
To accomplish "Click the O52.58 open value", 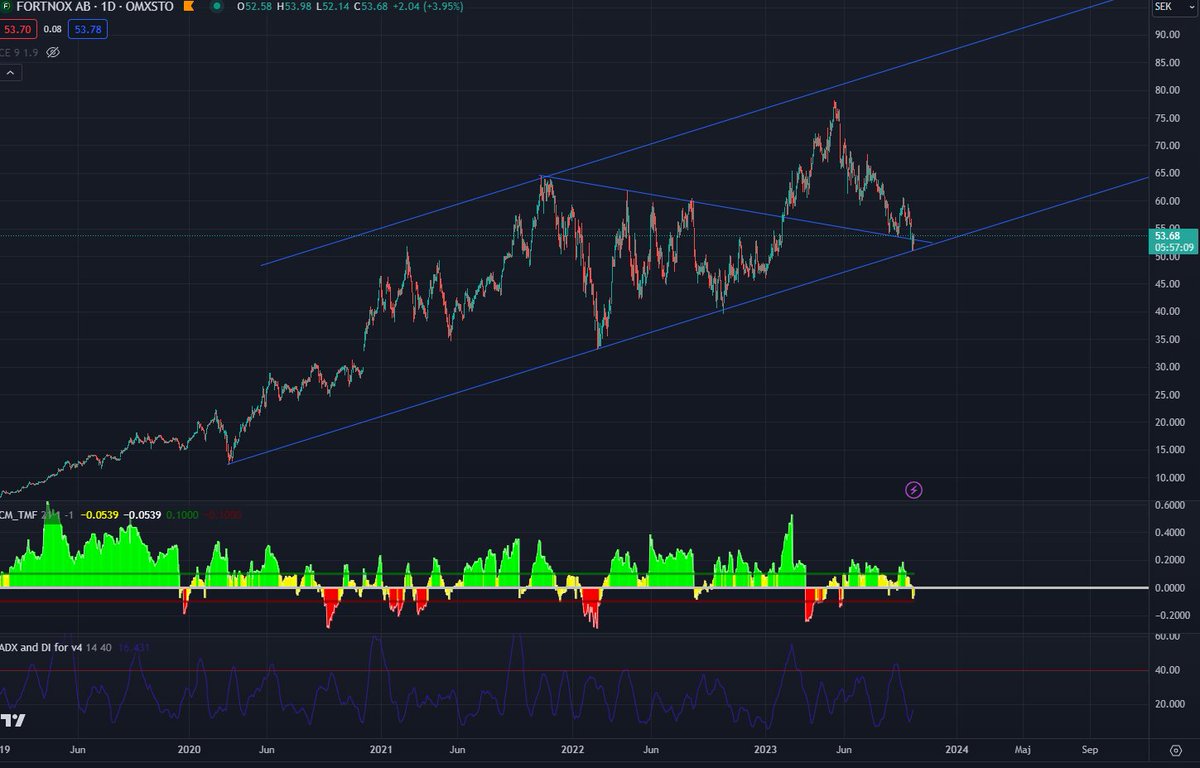I will (x=253, y=8).
